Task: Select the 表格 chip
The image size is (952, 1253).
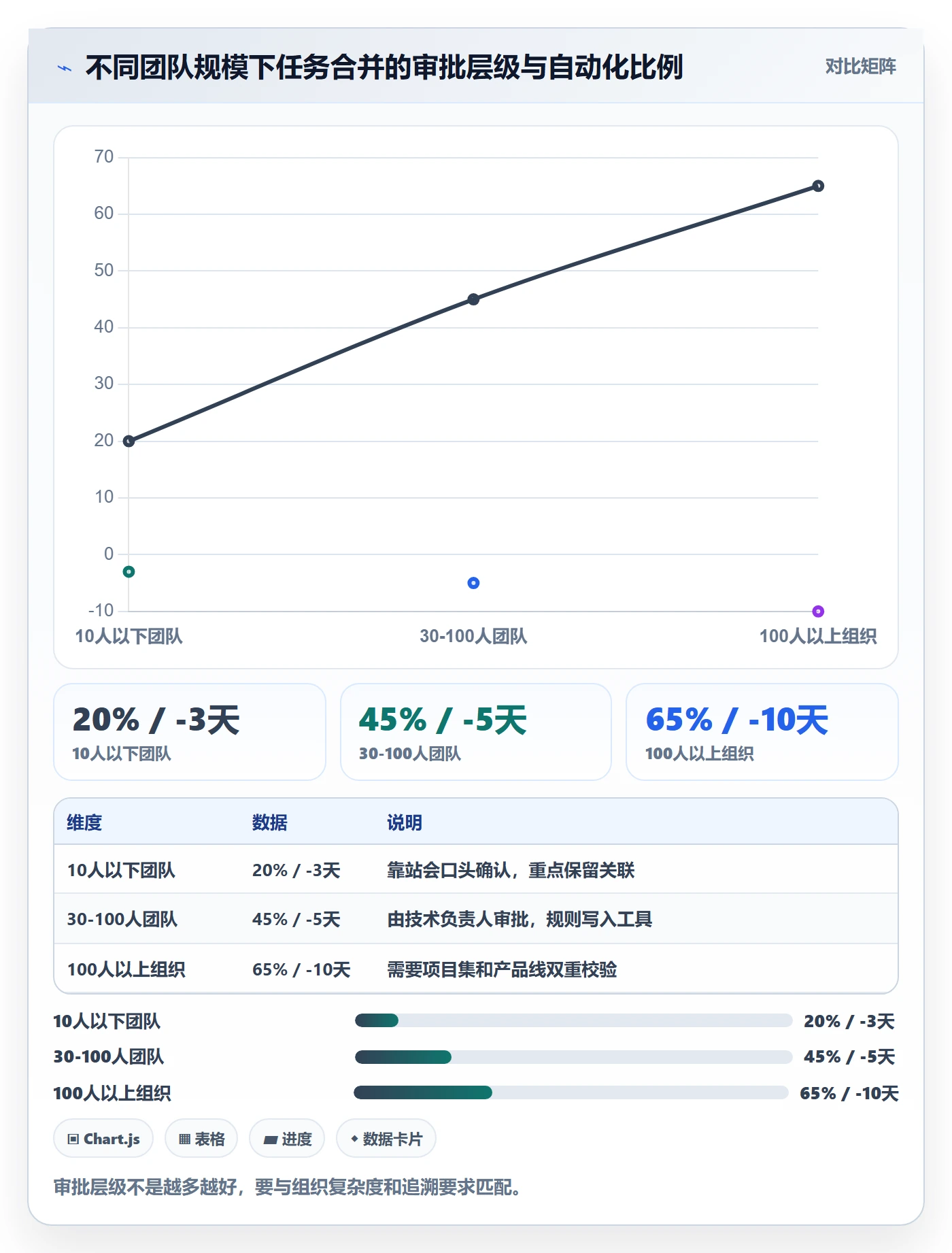Action: pos(201,1139)
